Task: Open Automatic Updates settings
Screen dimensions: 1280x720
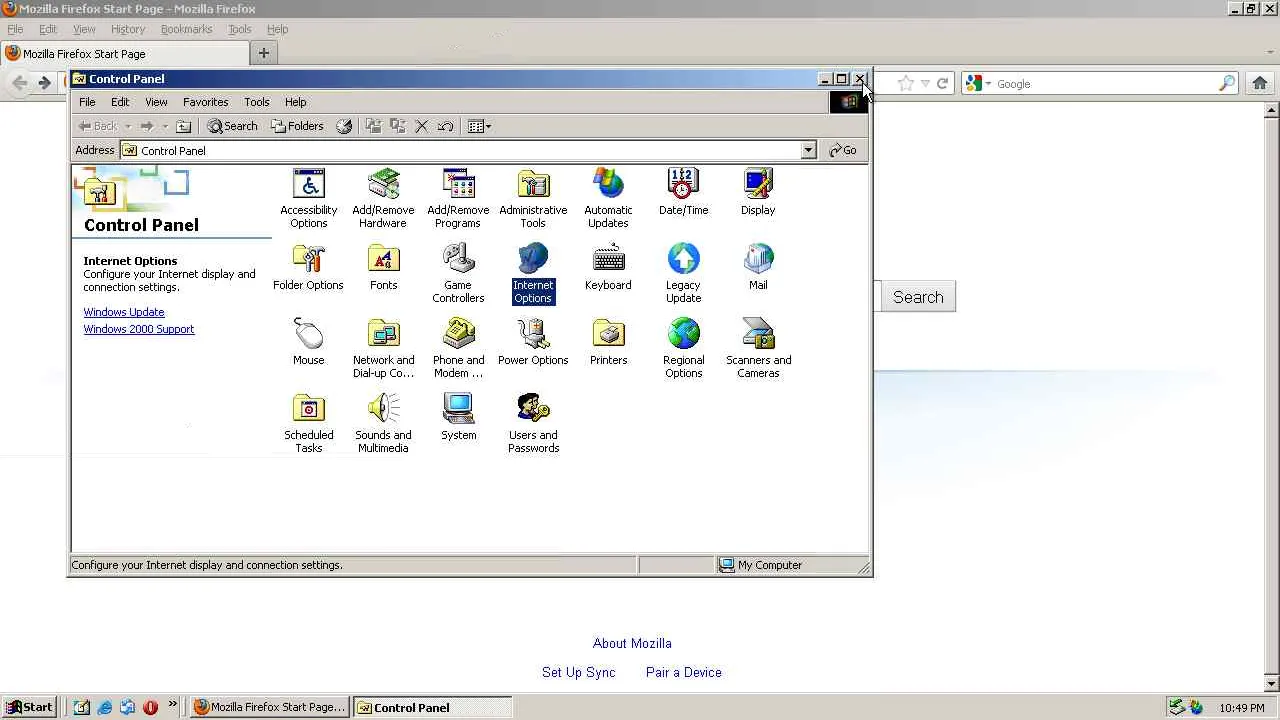Action: click(x=608, y=198)
